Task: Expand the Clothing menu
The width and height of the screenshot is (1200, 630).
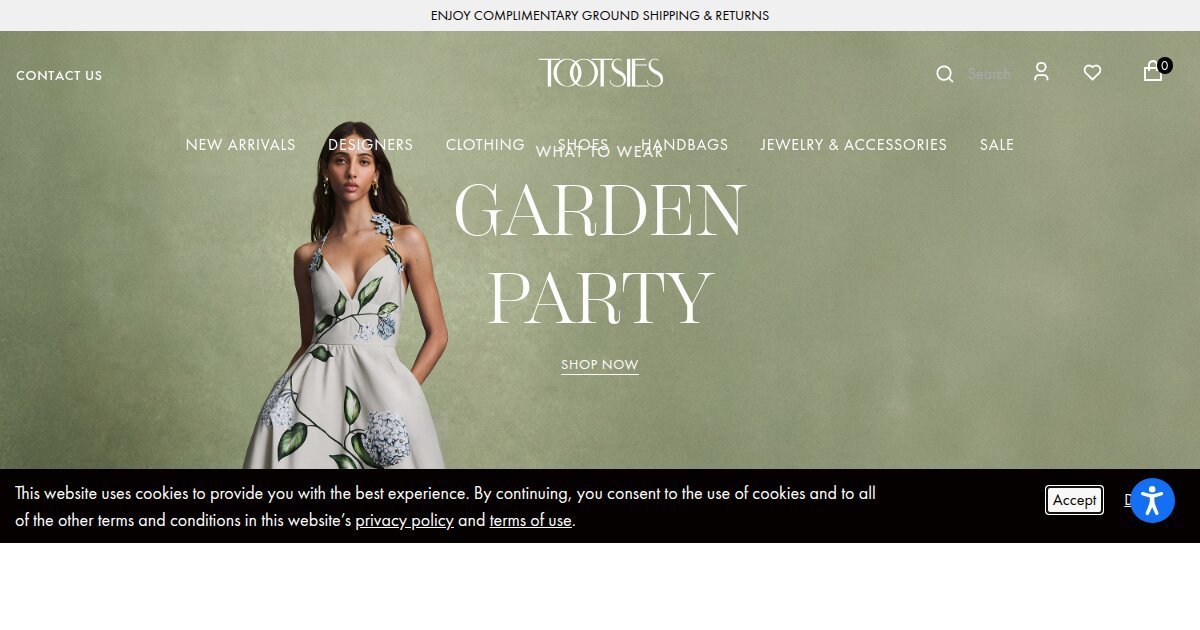Action: coord(485,145)
